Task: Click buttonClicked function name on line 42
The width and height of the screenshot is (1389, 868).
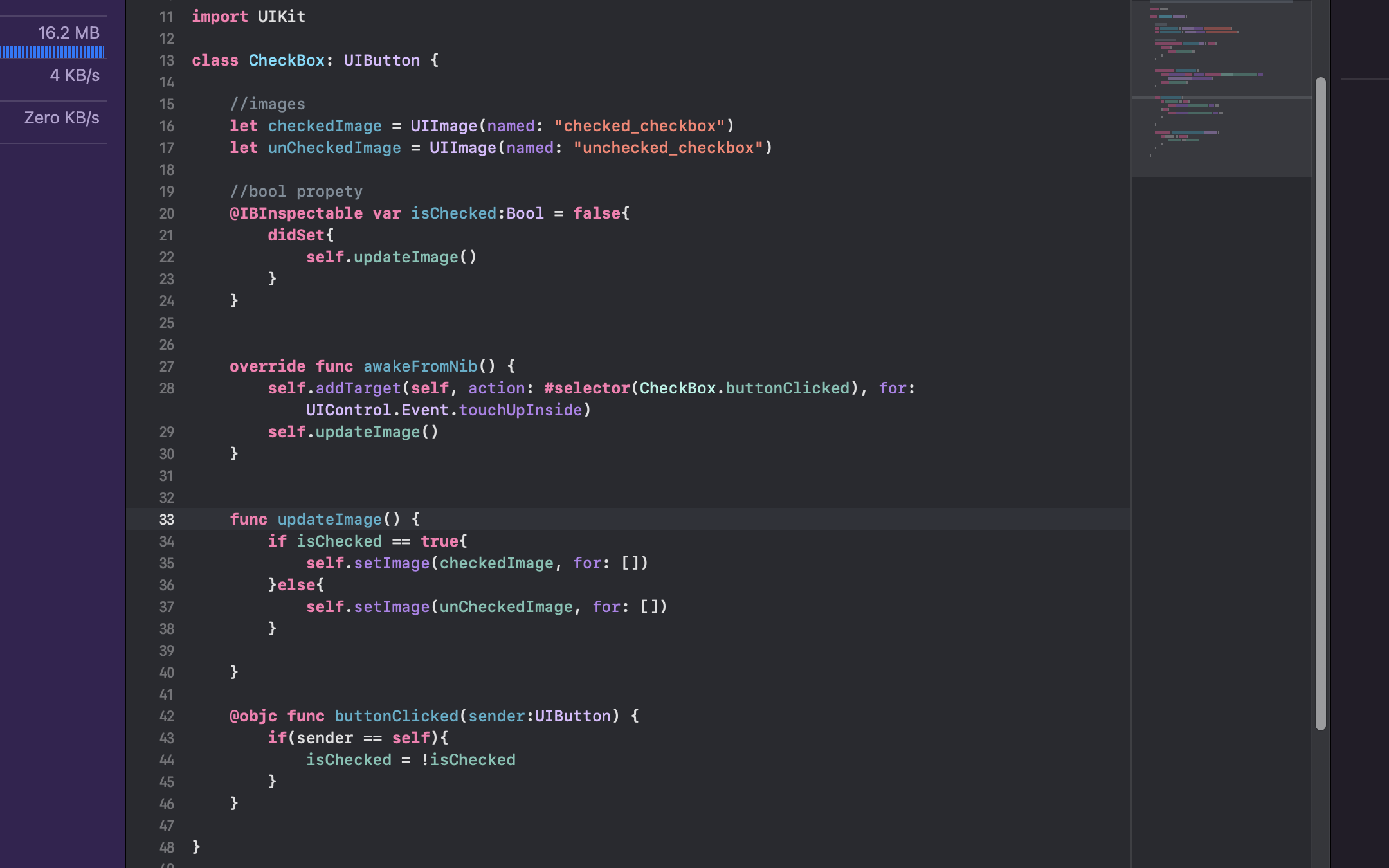Action: (x=396, y=716)
